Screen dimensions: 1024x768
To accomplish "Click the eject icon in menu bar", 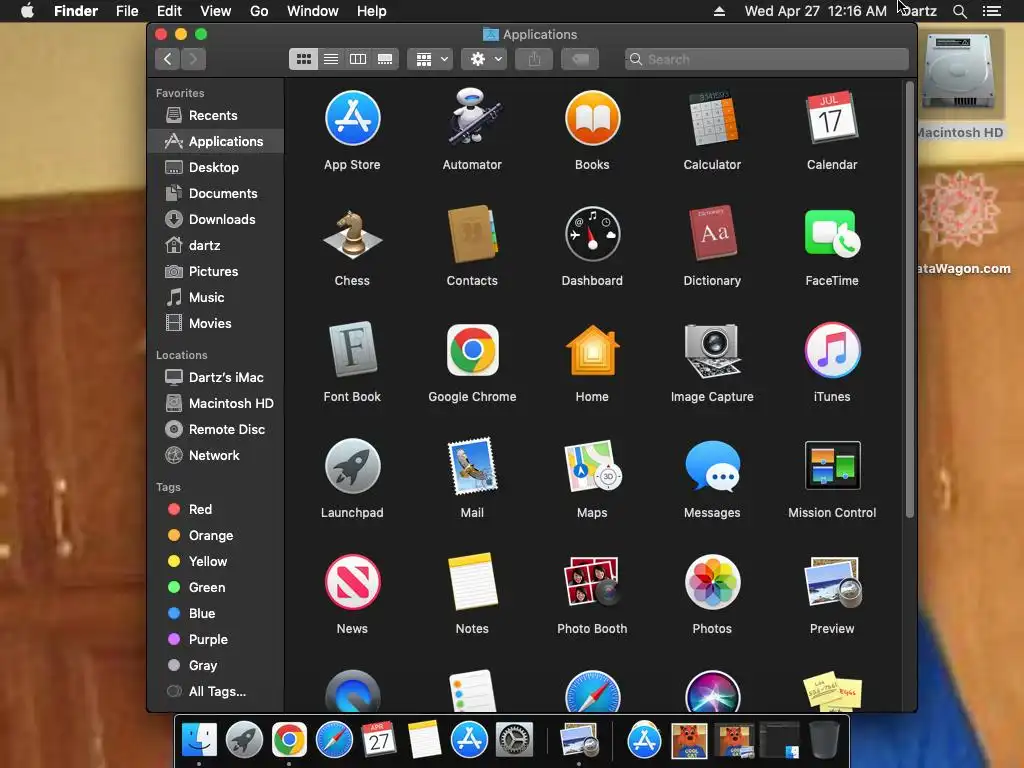I will [x=719, y=11].
